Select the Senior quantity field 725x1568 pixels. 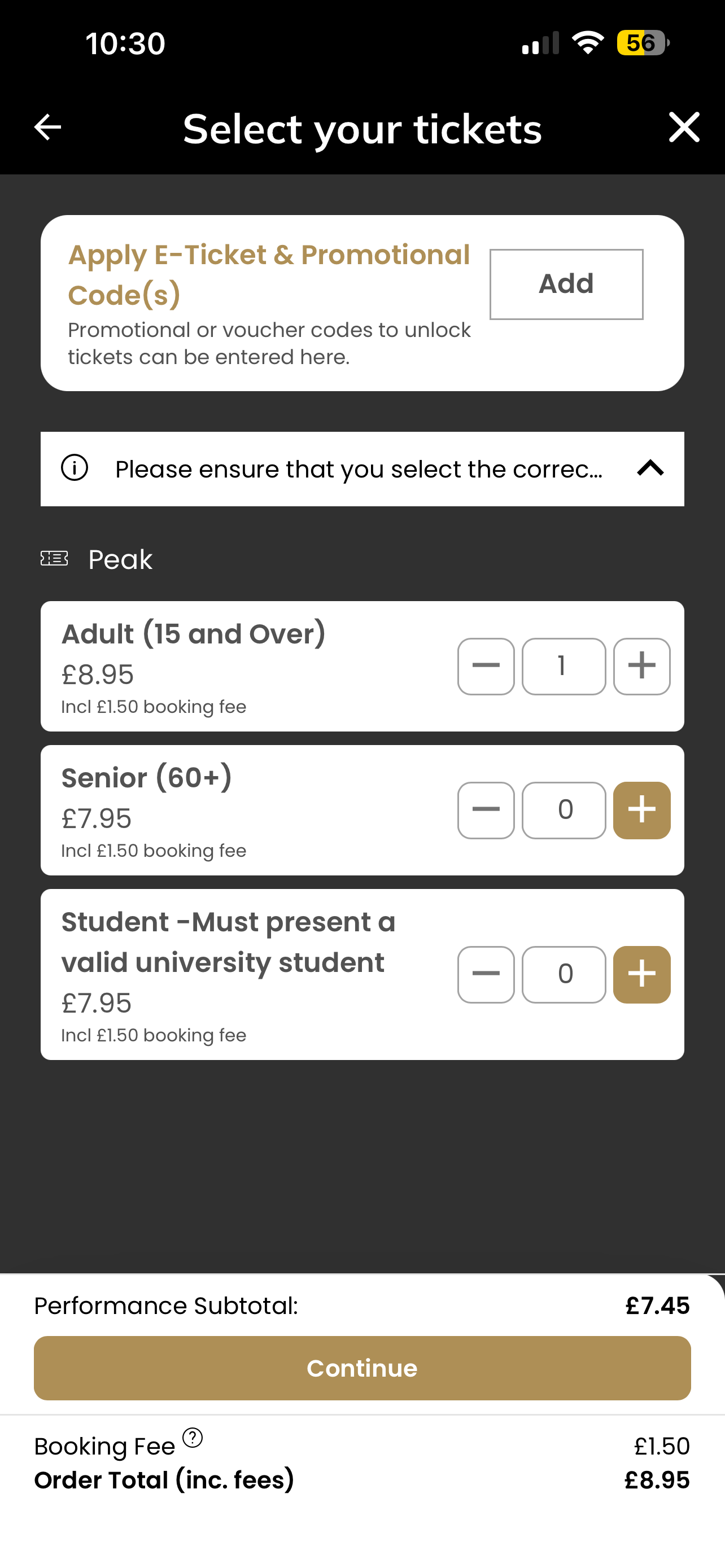564,810
